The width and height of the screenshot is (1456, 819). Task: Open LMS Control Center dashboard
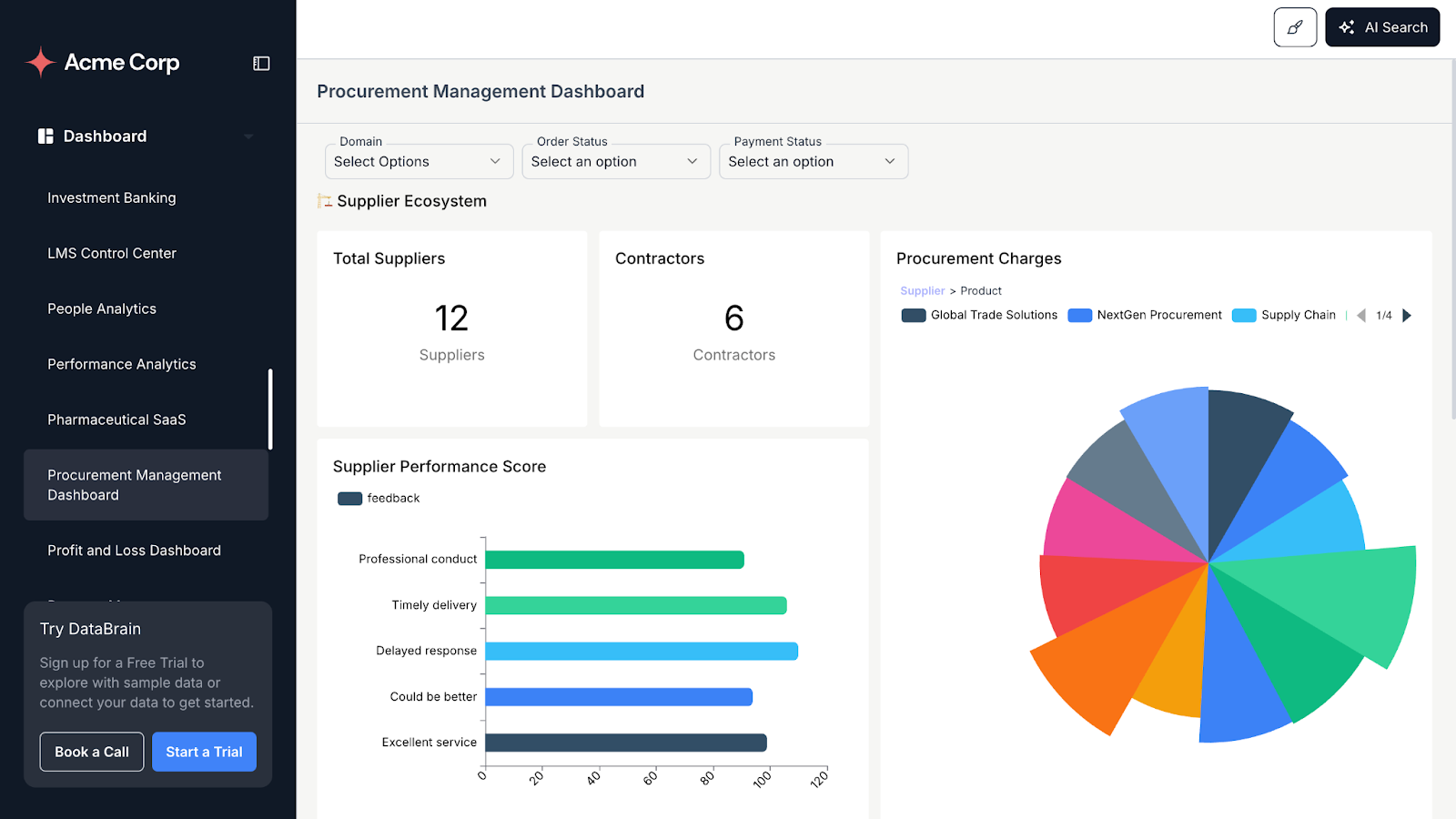112,253
